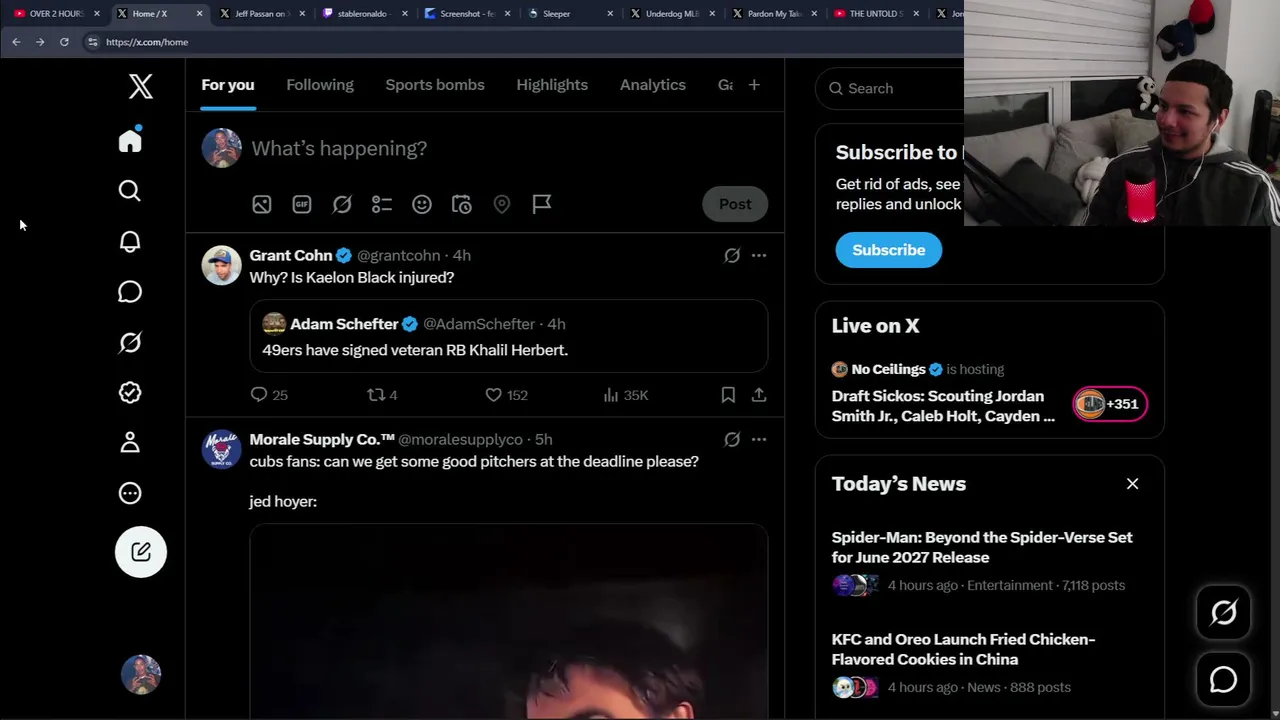Image resolution: width=1280 pixels, height=720 pixels.
Task: Open the Verified badge icon in the sidebar
Action: [130, 393]
